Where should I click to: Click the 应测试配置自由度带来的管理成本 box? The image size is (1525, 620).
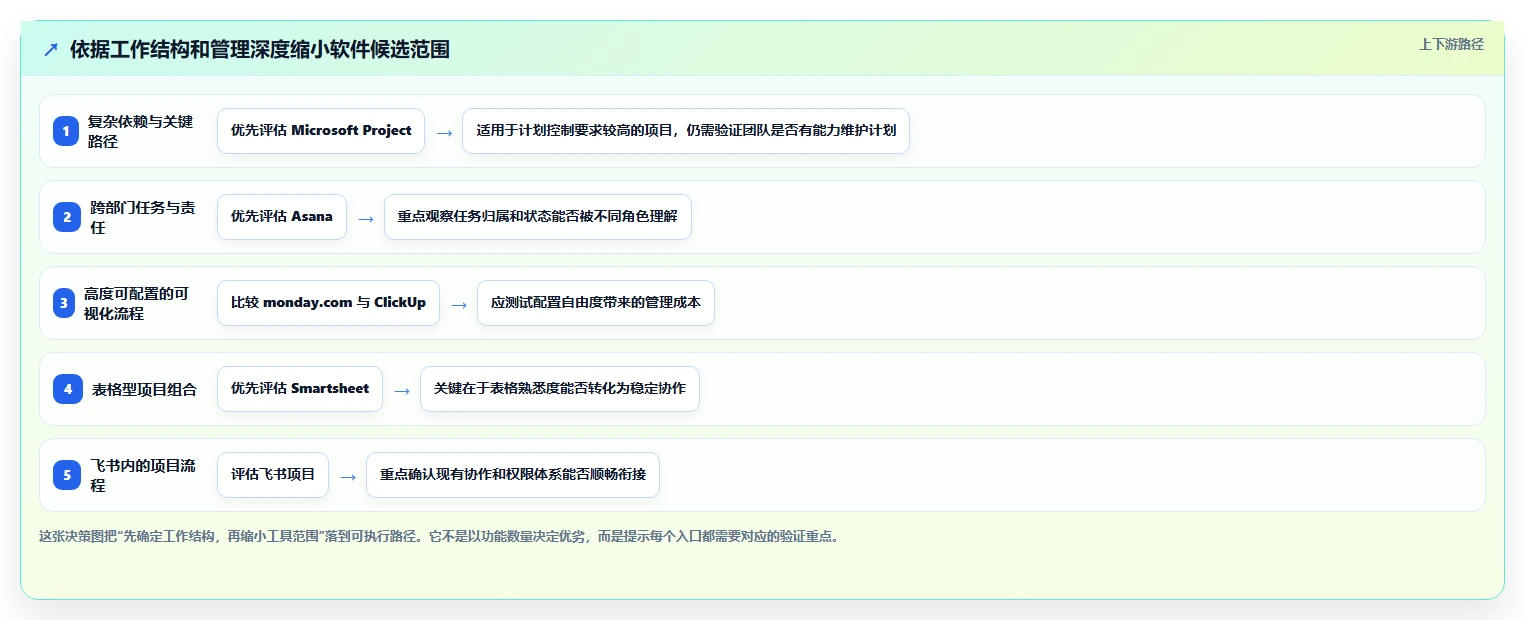click(596, 303)
